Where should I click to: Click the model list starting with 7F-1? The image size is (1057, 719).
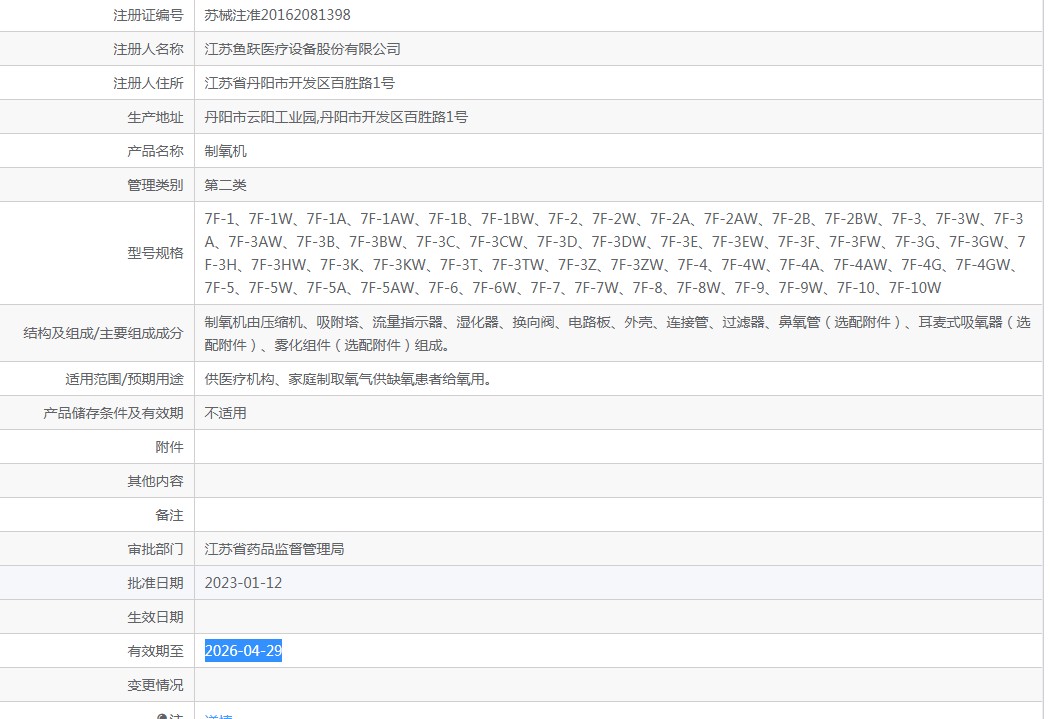point(615,253)
